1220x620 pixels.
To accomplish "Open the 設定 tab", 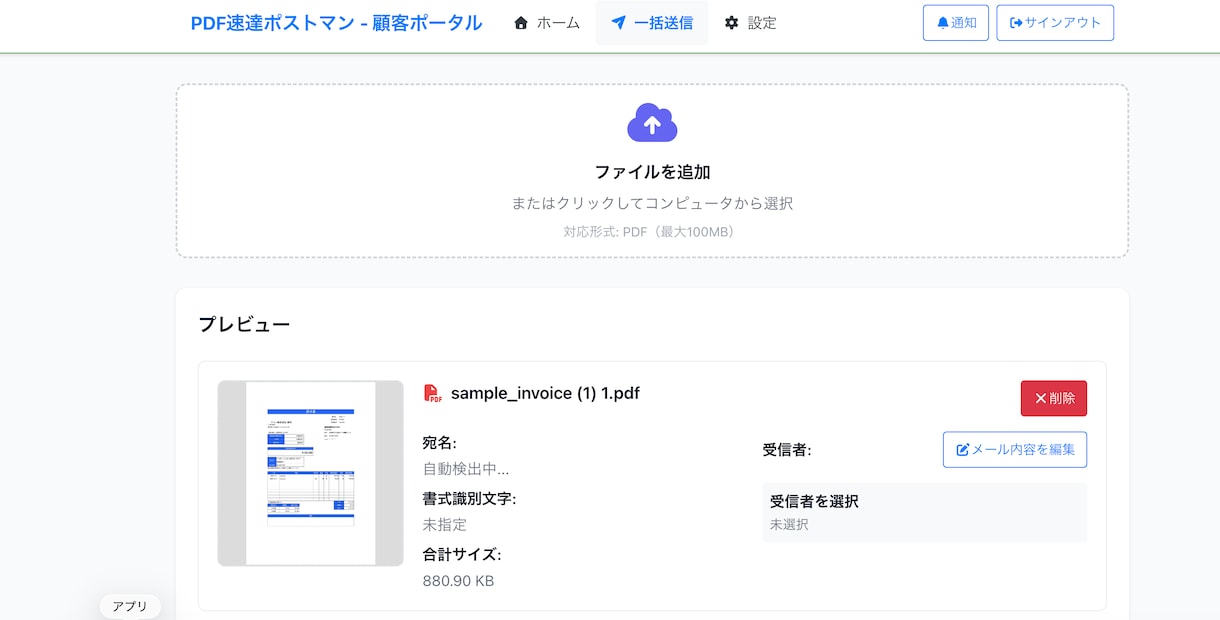I will coord(750,23).
